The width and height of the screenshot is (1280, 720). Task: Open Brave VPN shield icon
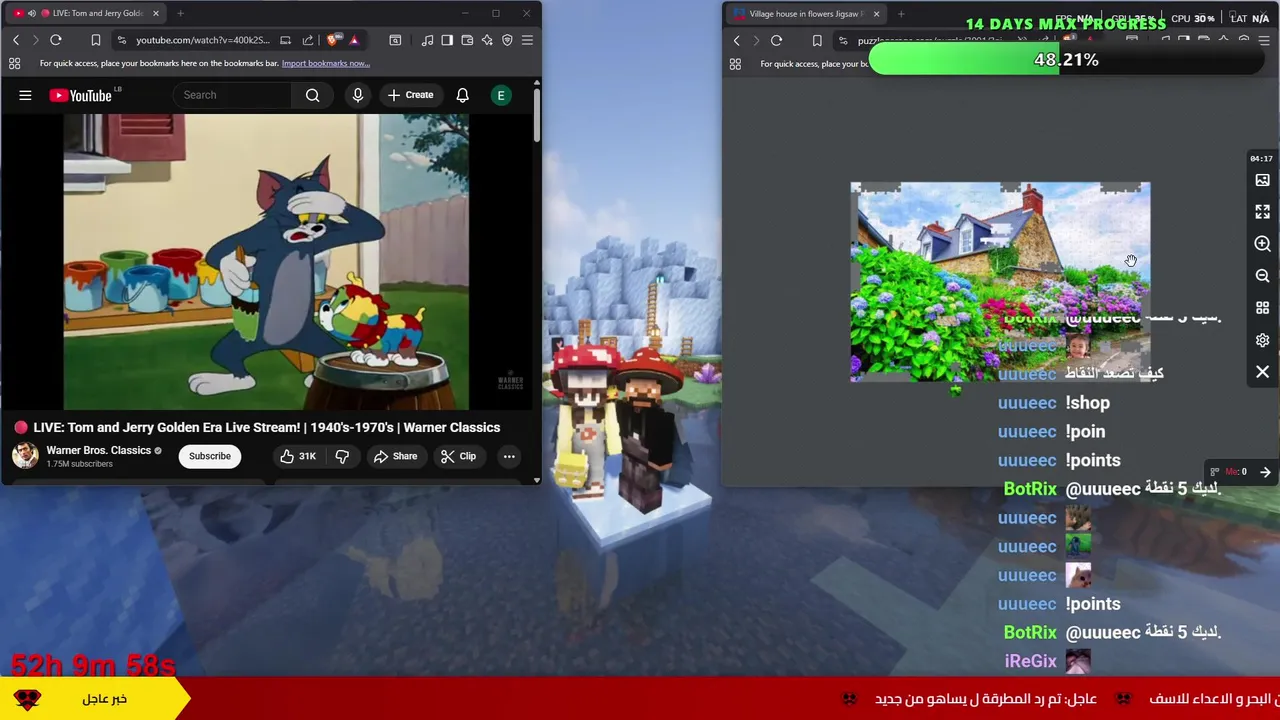click(507, 40)
